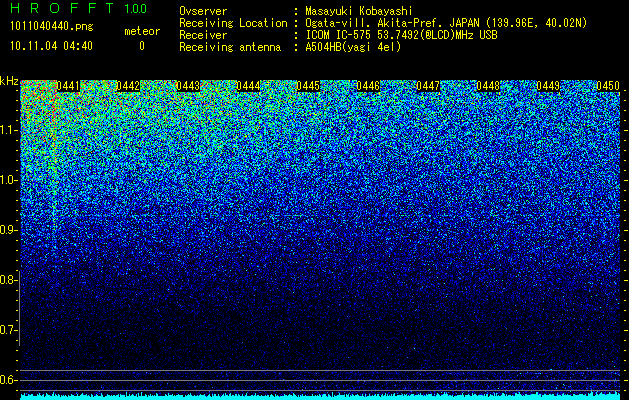629x400 pixels.
Task: Click the 1.0 frequency axis label
Action: tap(9, 181)
